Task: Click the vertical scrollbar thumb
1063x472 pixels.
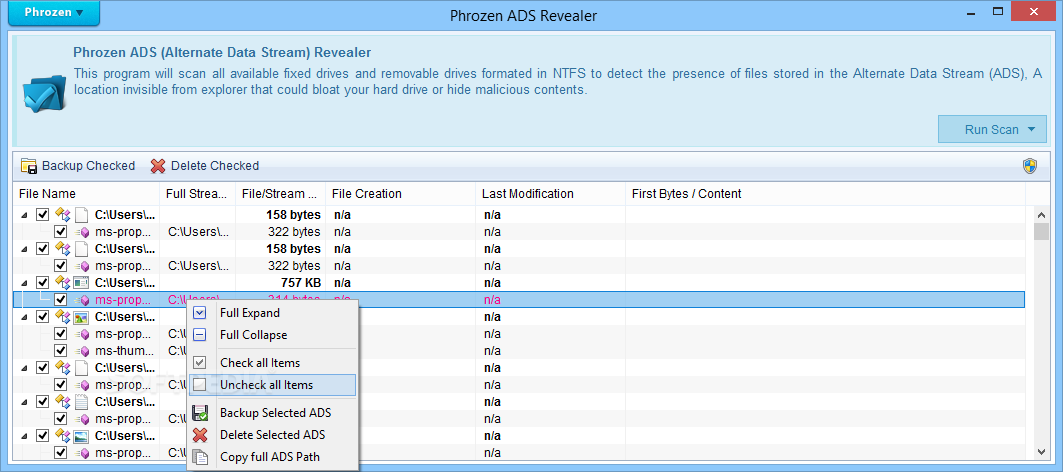Action: 1041,231
